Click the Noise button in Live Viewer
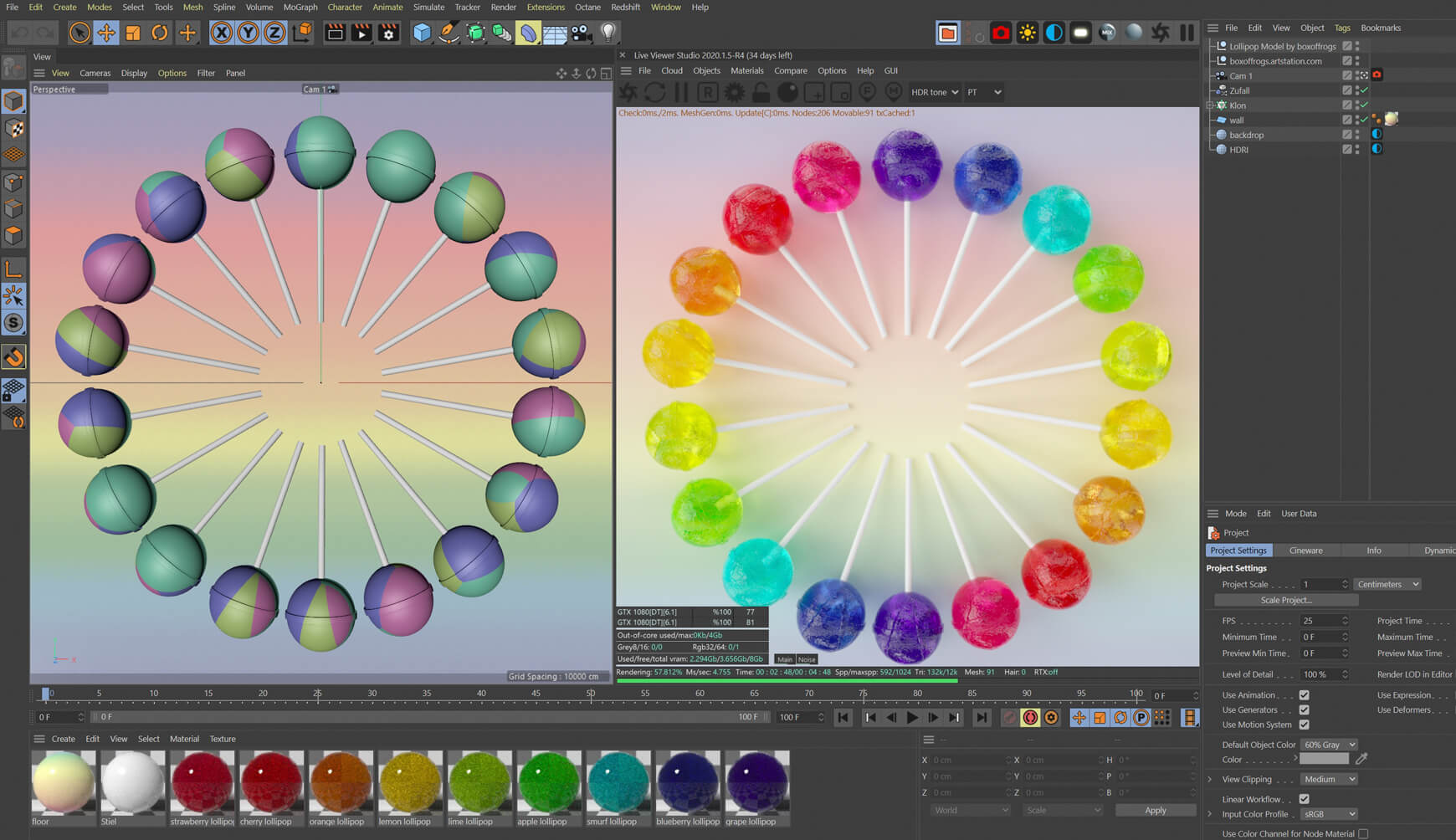The width and height of the screenshot is (1456, 840). (x=807, y=659)
